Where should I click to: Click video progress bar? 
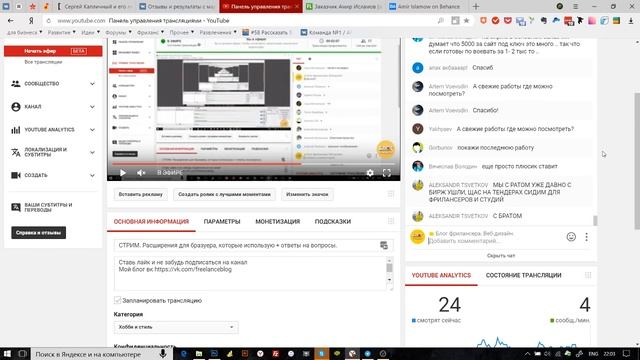coord(253,164)
